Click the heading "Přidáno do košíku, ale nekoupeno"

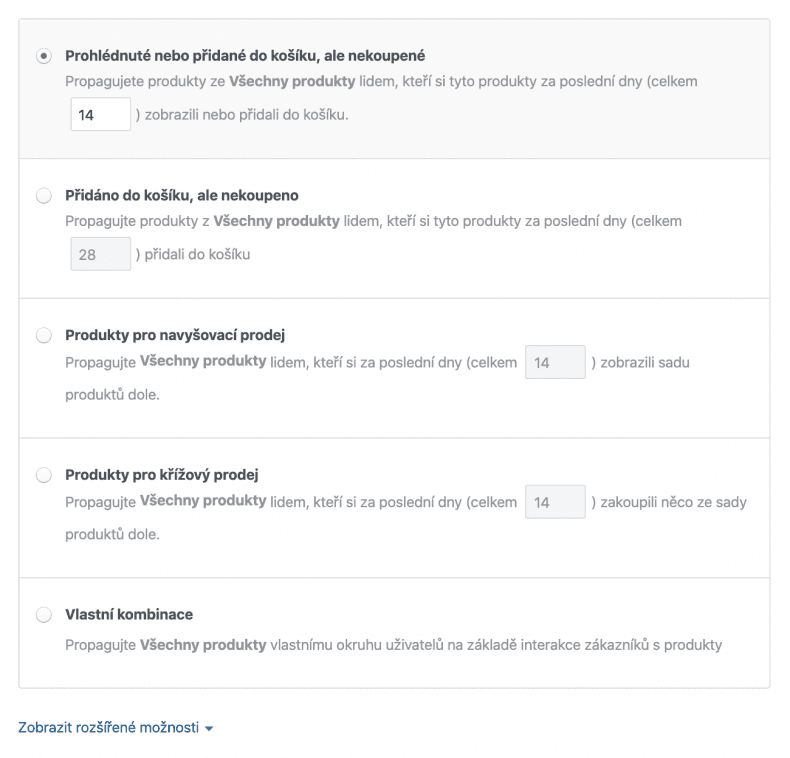[181, 196]
